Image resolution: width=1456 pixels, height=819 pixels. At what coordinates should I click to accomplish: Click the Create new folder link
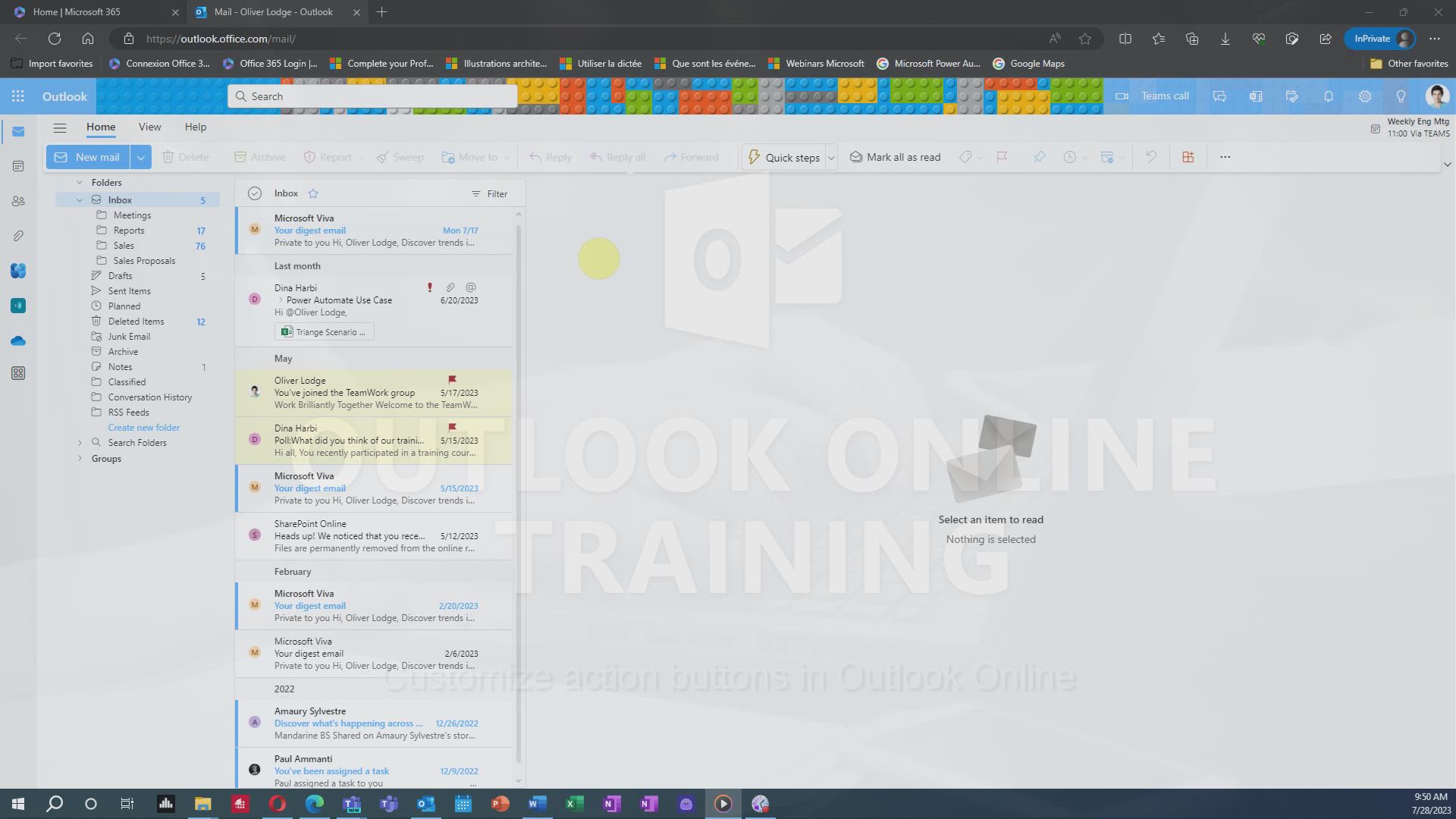pos(144,428)
